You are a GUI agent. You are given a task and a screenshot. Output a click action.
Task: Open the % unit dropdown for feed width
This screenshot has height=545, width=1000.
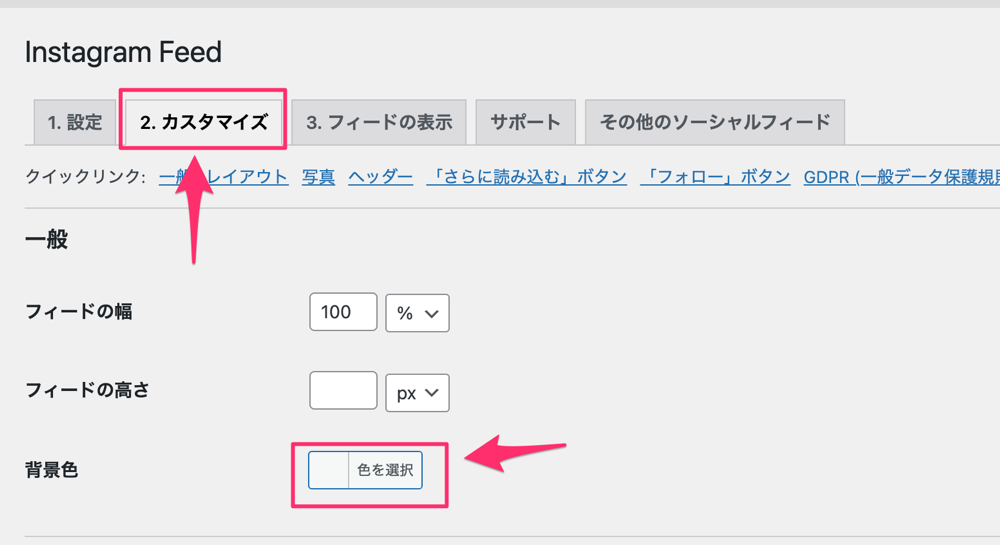click(x=417, y=313)
